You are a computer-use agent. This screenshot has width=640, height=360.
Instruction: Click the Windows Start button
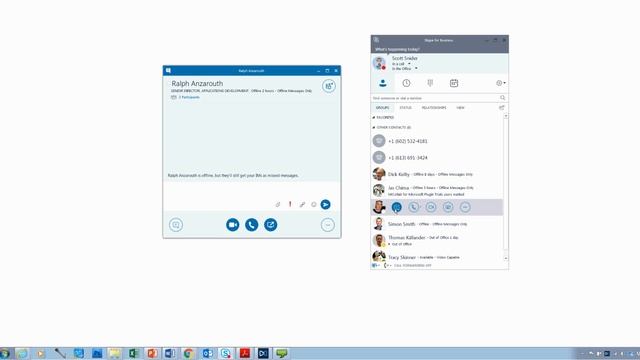(x=5, y=353)
